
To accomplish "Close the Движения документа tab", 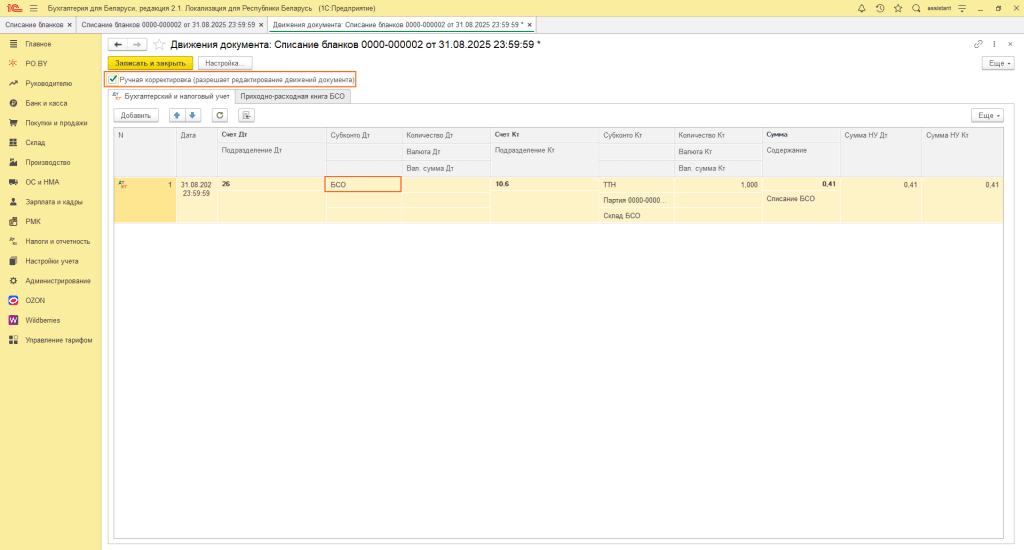I will pyautogui.click(x=530, y=25).
